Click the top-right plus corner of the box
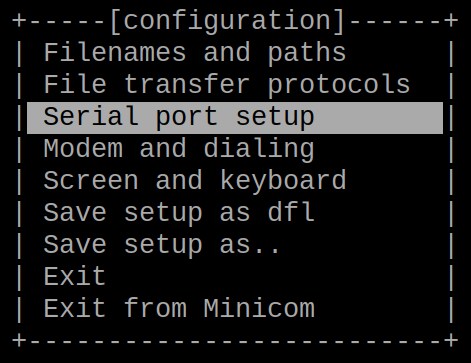Image resolution: width=471 pixels, height=363 pixels. pos(451,21)
